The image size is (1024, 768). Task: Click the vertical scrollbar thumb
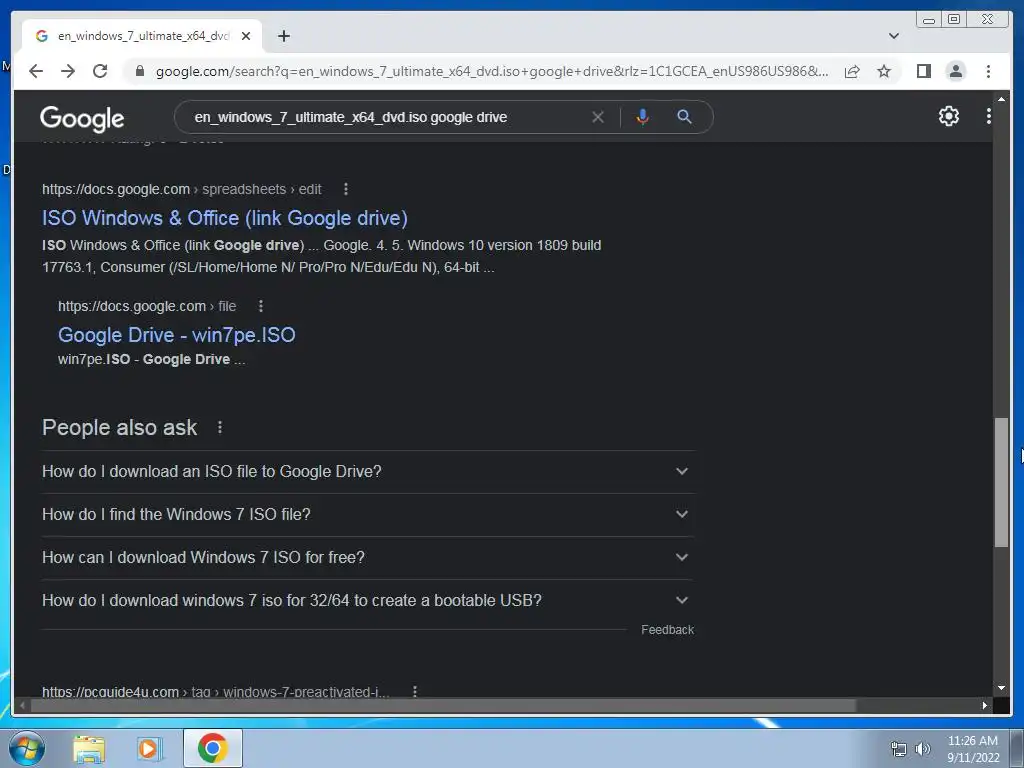pyautogui.click(x=1001, y=482)
